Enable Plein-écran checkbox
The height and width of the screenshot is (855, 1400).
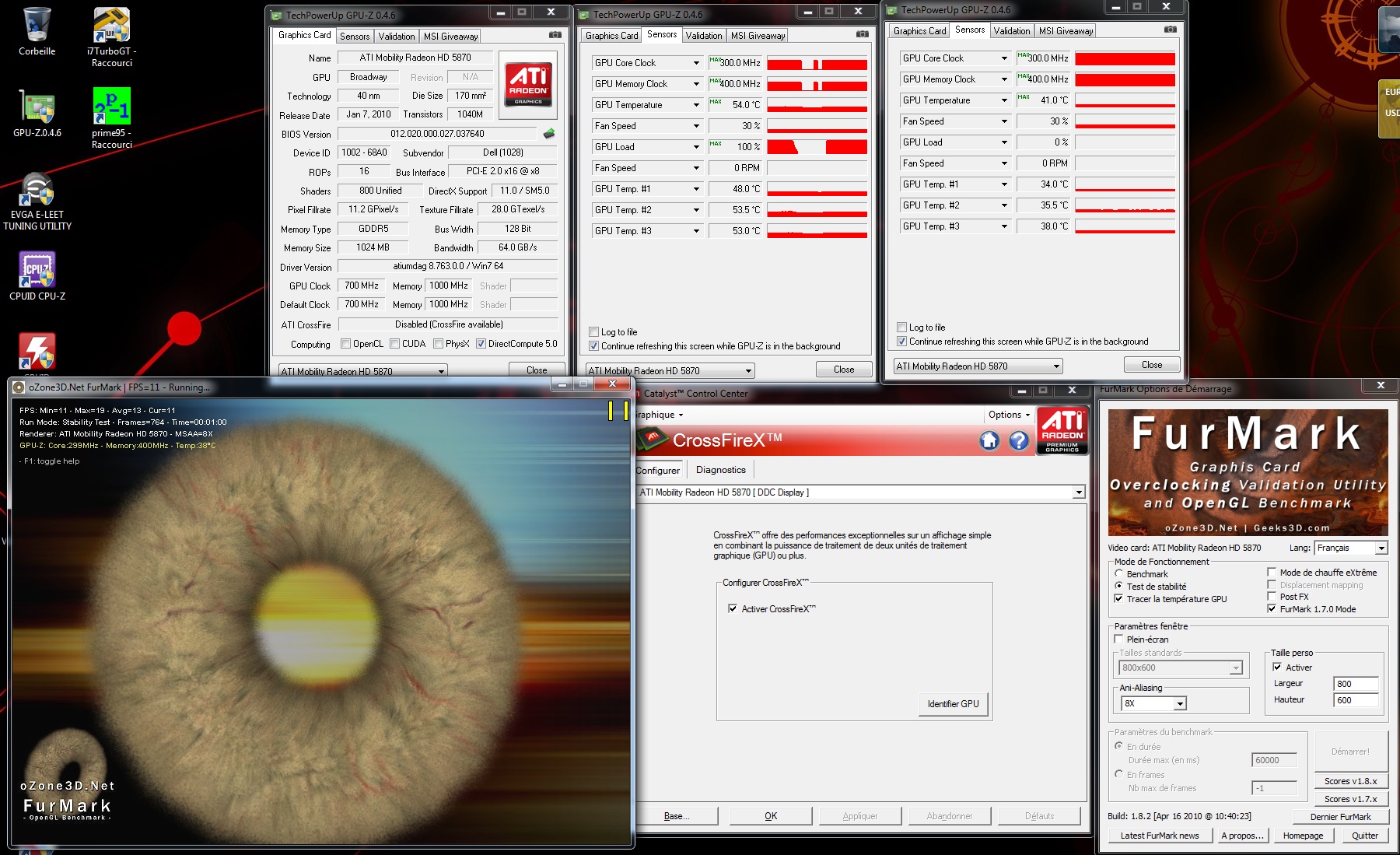1118,639
